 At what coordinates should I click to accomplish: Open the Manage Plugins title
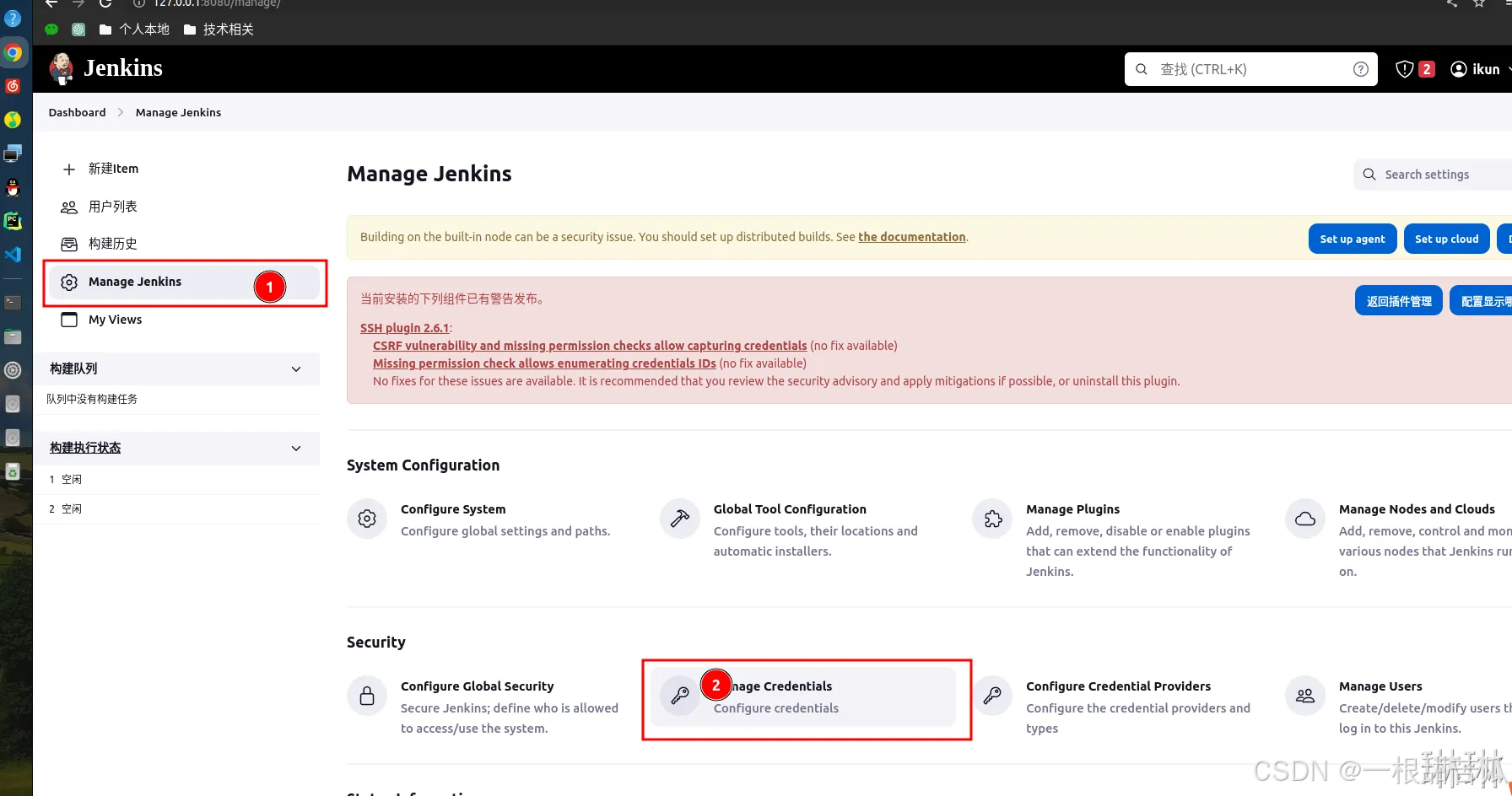(1072, 509)
